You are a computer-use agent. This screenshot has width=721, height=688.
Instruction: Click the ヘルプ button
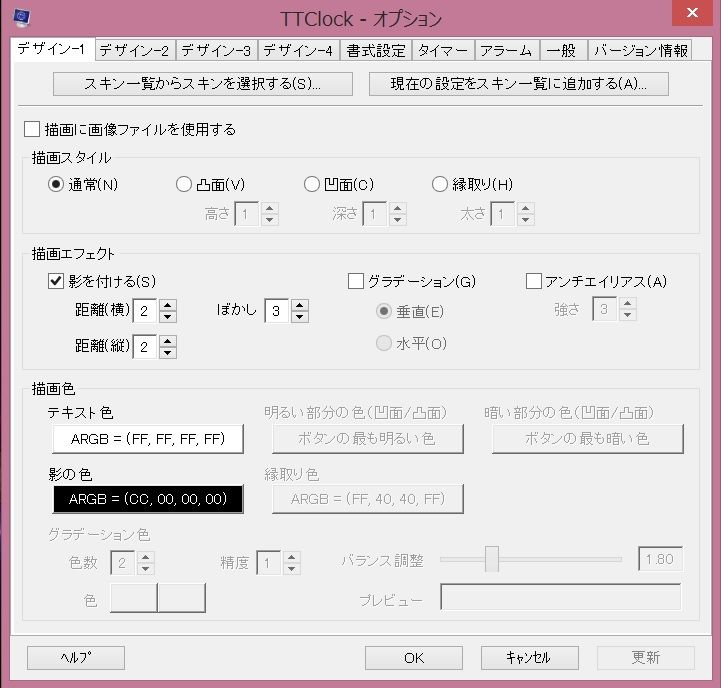point(76,658)
